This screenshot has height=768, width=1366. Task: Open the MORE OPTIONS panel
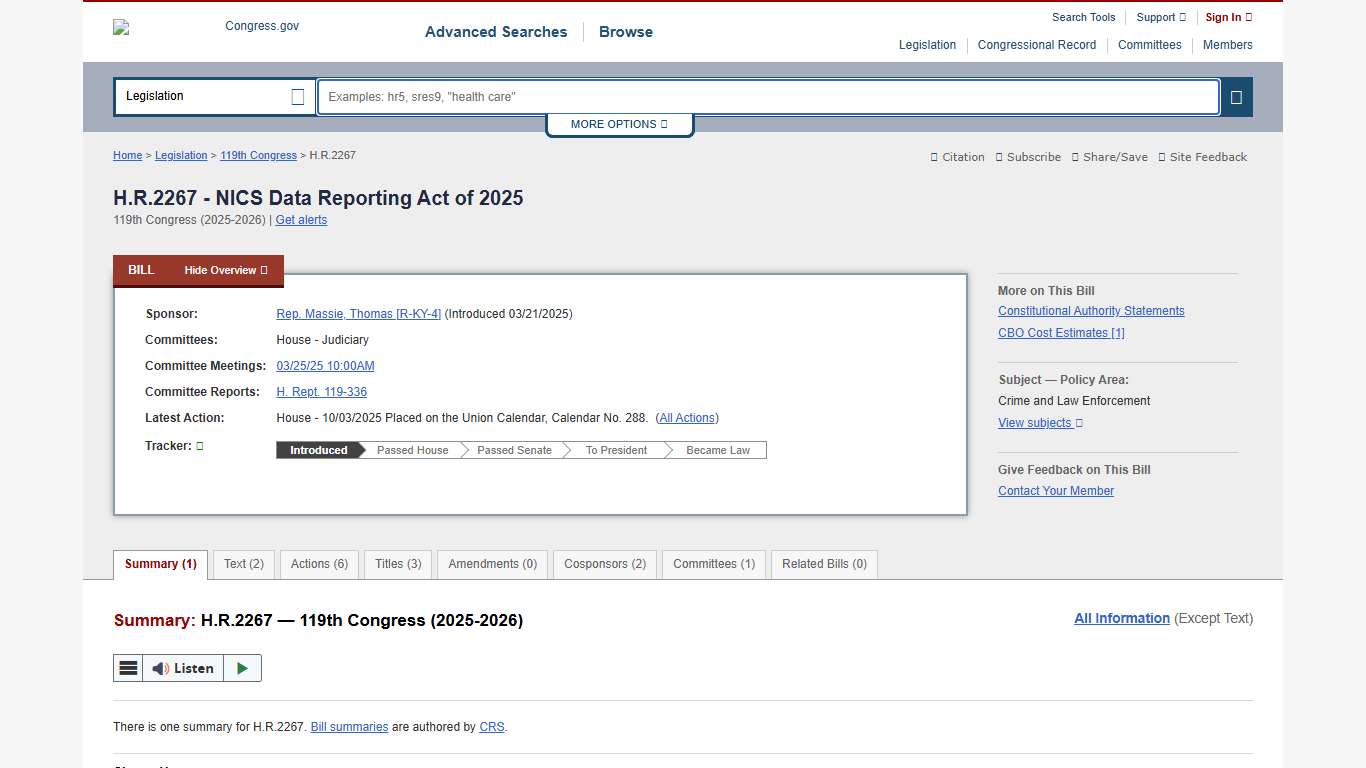click(x=619, y=124)
